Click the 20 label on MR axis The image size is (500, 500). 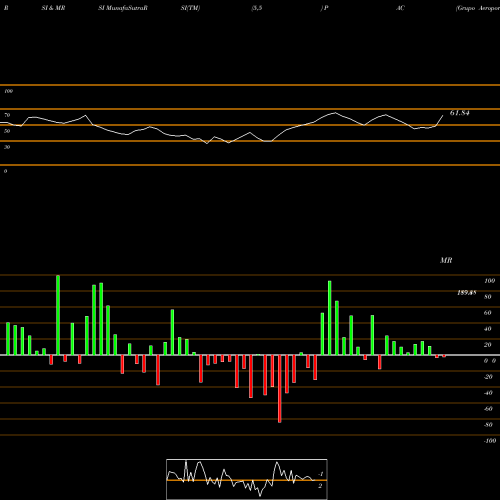point(488,345)
